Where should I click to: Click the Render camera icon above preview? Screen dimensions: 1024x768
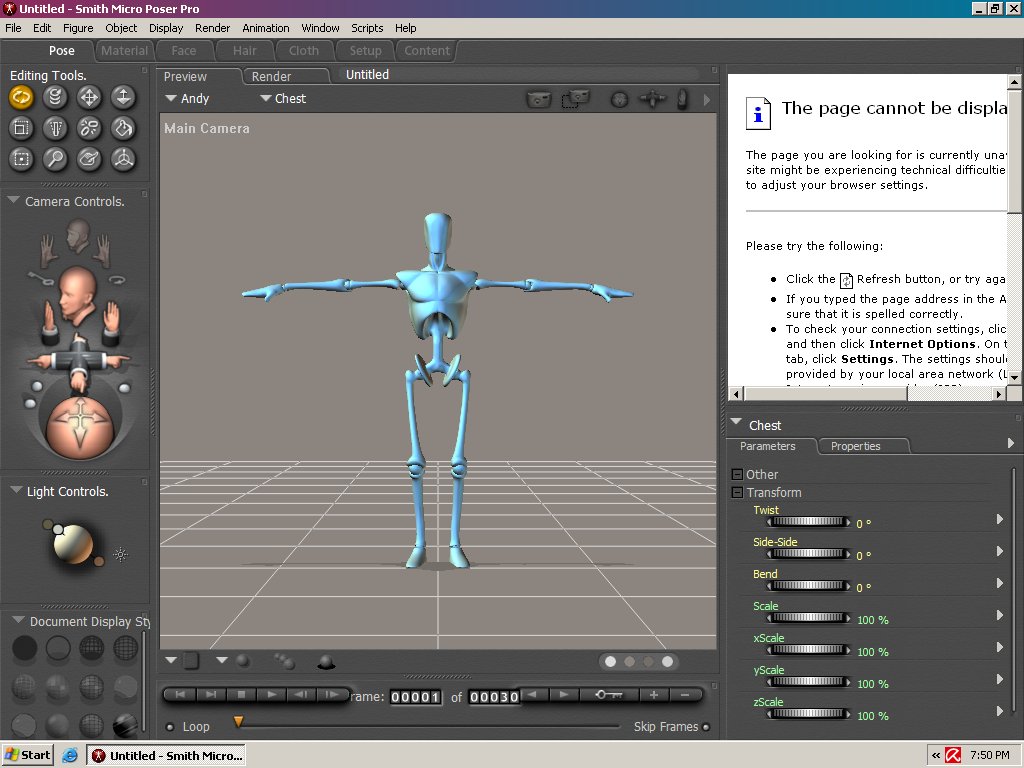point(539,99)
